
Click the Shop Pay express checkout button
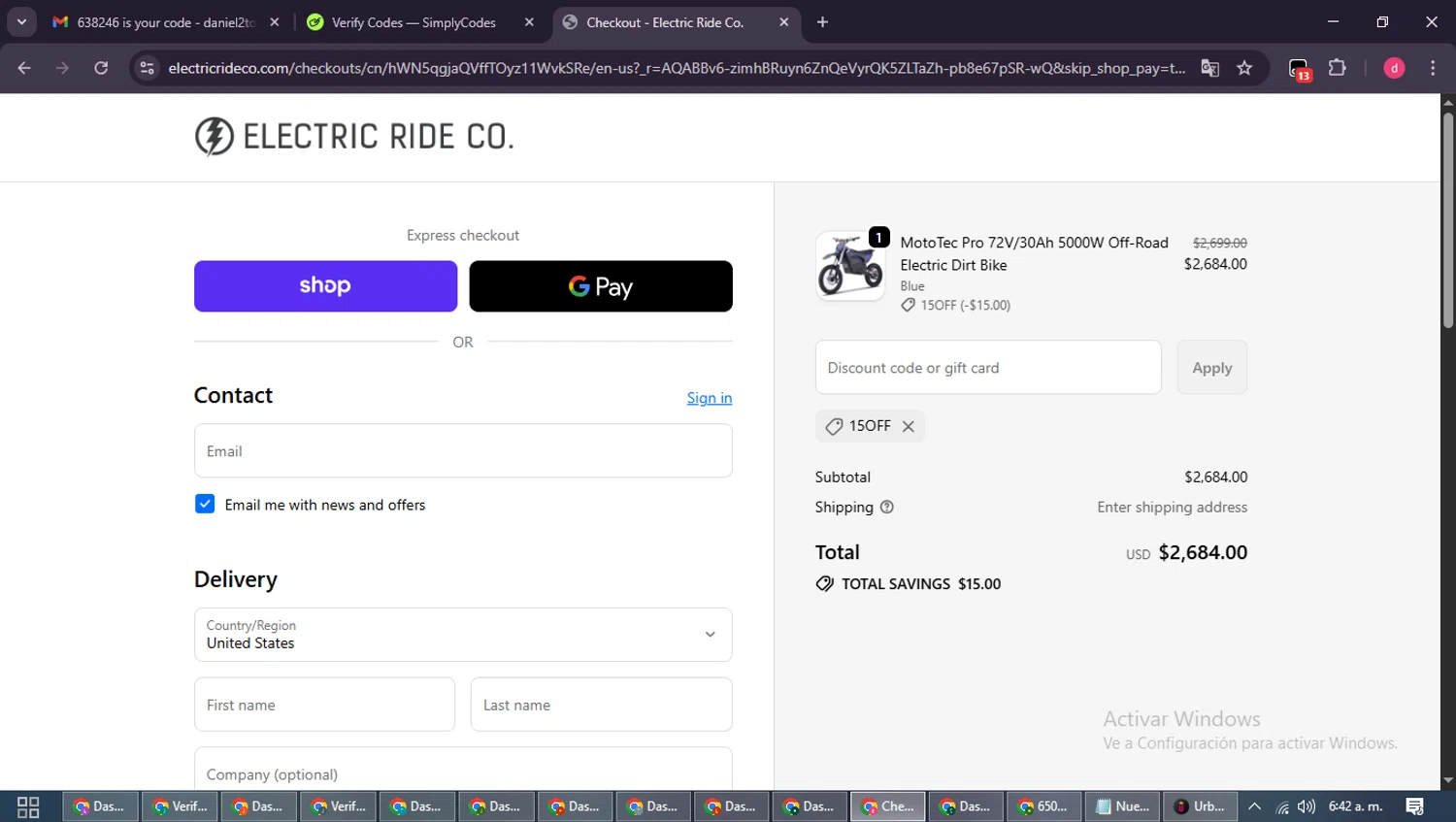tap(325, 286)
